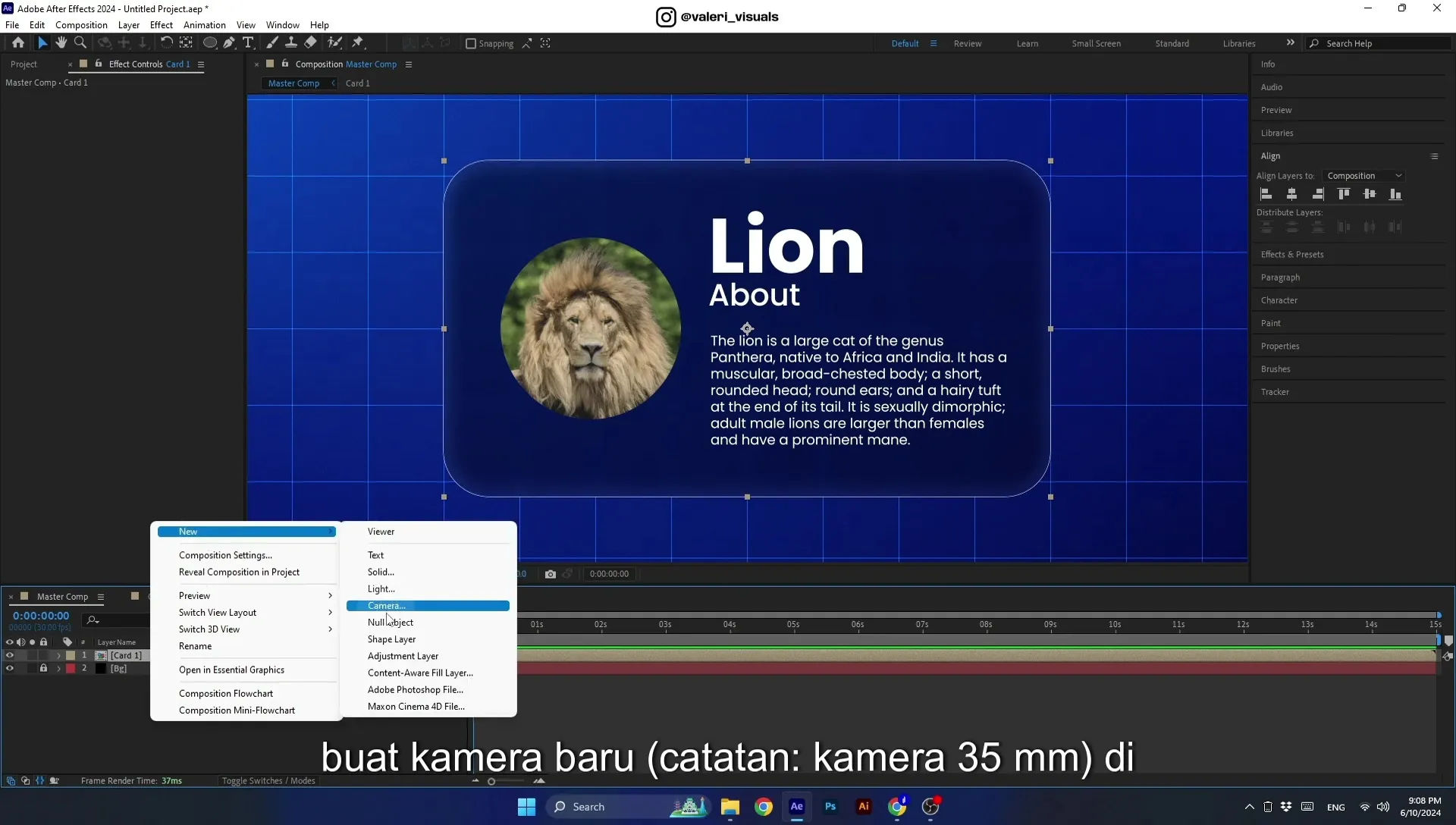Switch to the Card 1 composition tab
Screen dimensions: 1456x825
click(358, 83)
